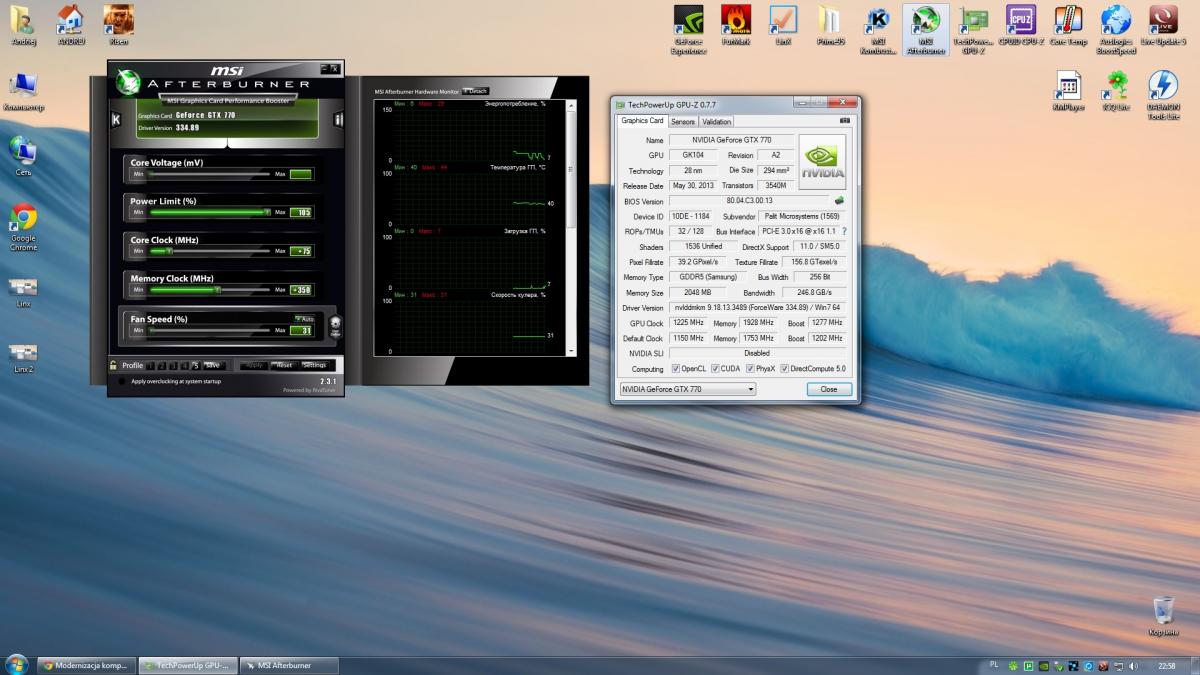Toggle the OpenCL checkbox in GPU-Z
This screenshot has height=675, width=1200.
pyautogui.click(x=677, y=368)
